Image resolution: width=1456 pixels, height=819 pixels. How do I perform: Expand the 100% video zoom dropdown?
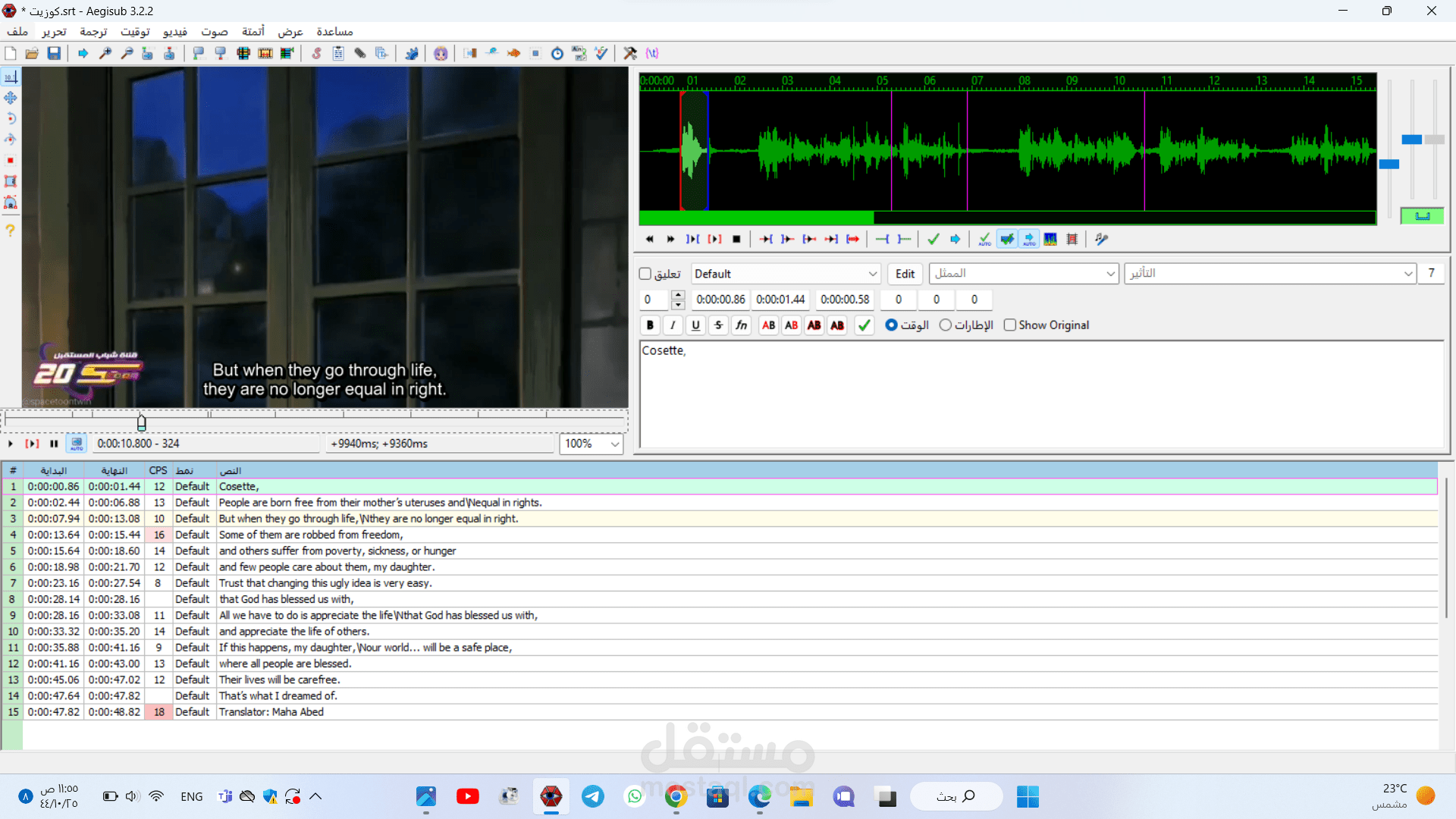click(x=614, y=444)
